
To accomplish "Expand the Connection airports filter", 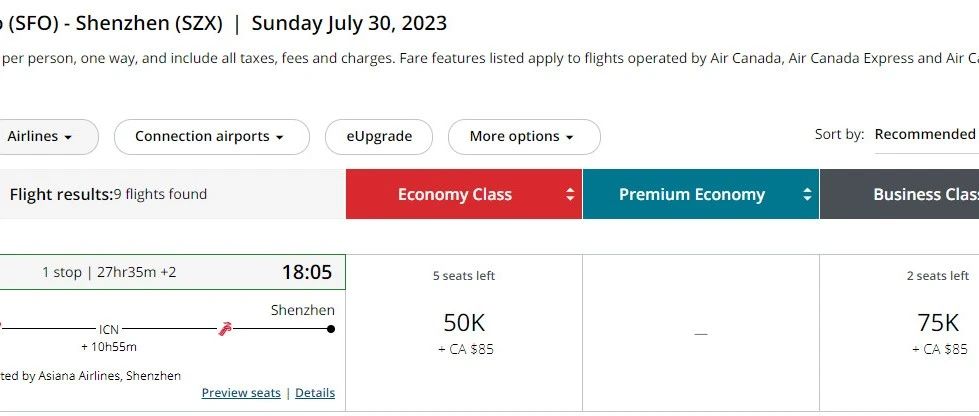I will tap(212, 137).
